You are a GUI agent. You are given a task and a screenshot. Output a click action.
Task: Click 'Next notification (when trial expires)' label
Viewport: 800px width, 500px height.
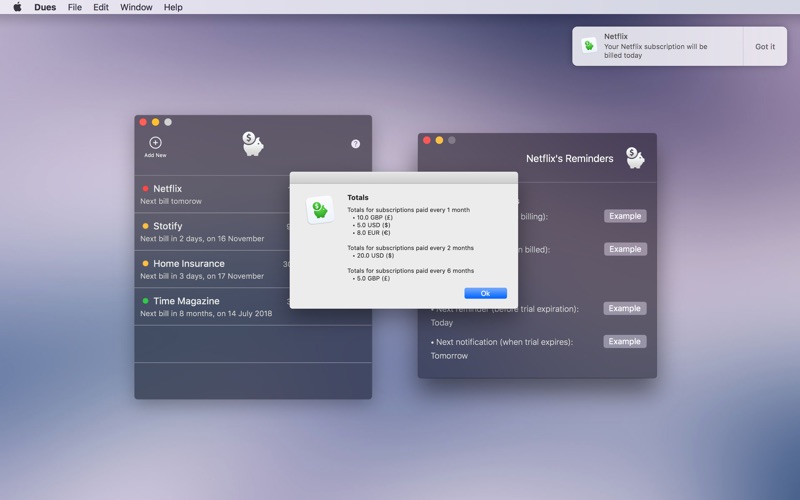coord(502,342)
